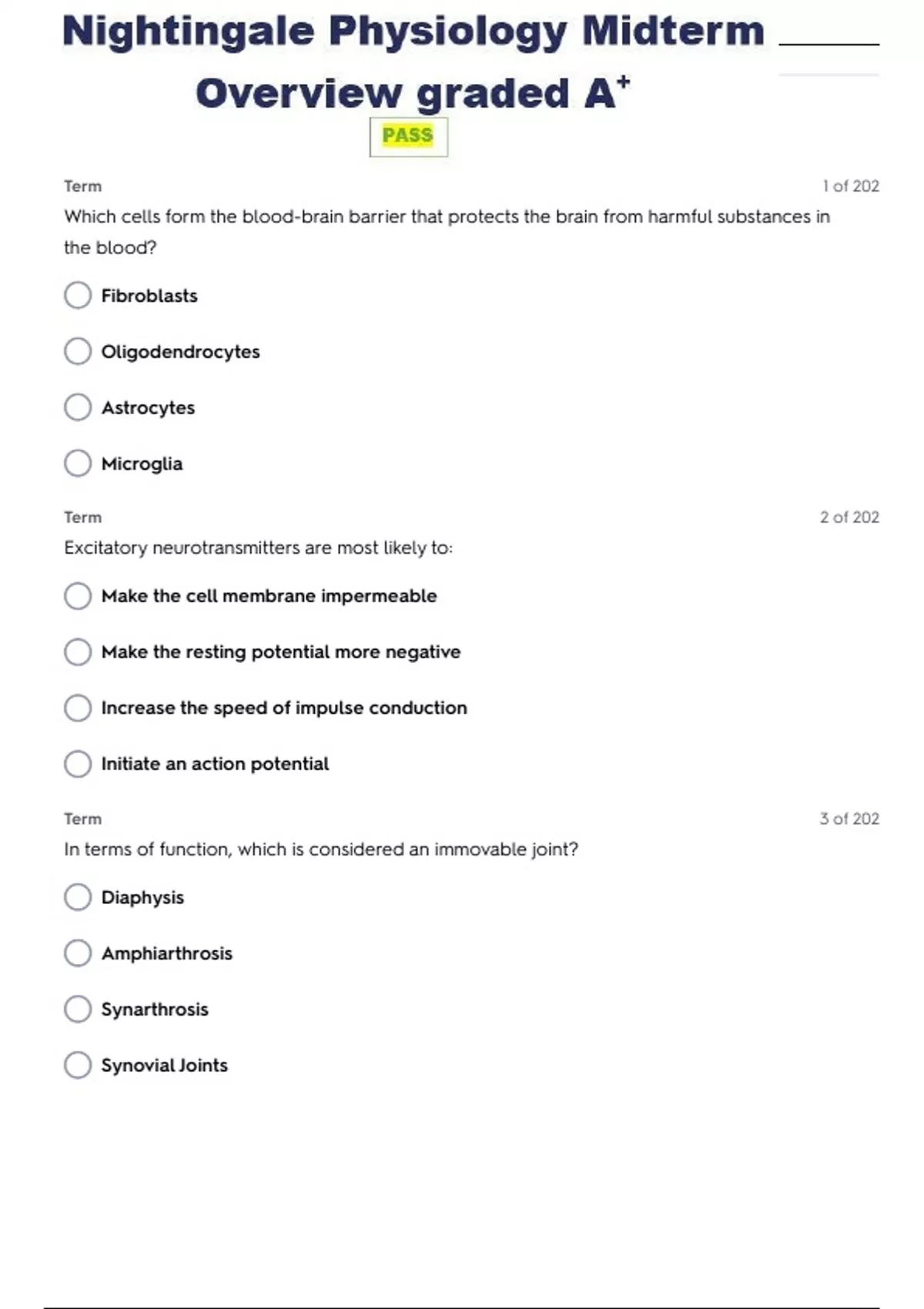This screenshot has width=924, height=1309.
Task: Select the Fibroblasts answer option
Action: (x=78, y=295)
